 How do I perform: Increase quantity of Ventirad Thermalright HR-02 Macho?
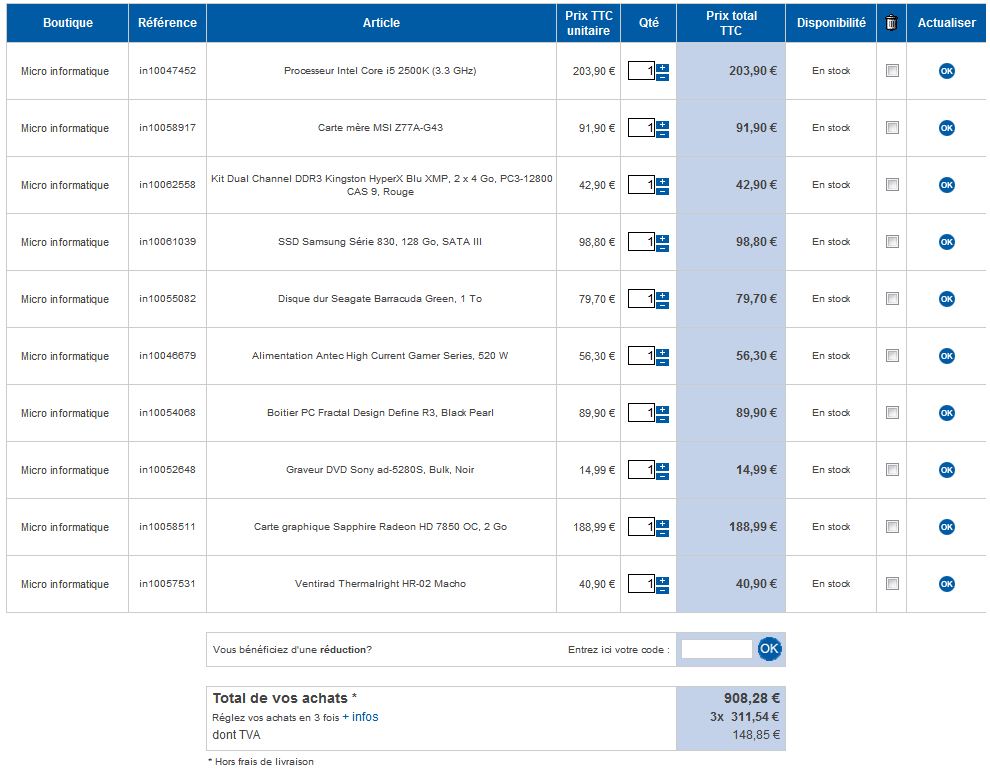coord(662,580)
